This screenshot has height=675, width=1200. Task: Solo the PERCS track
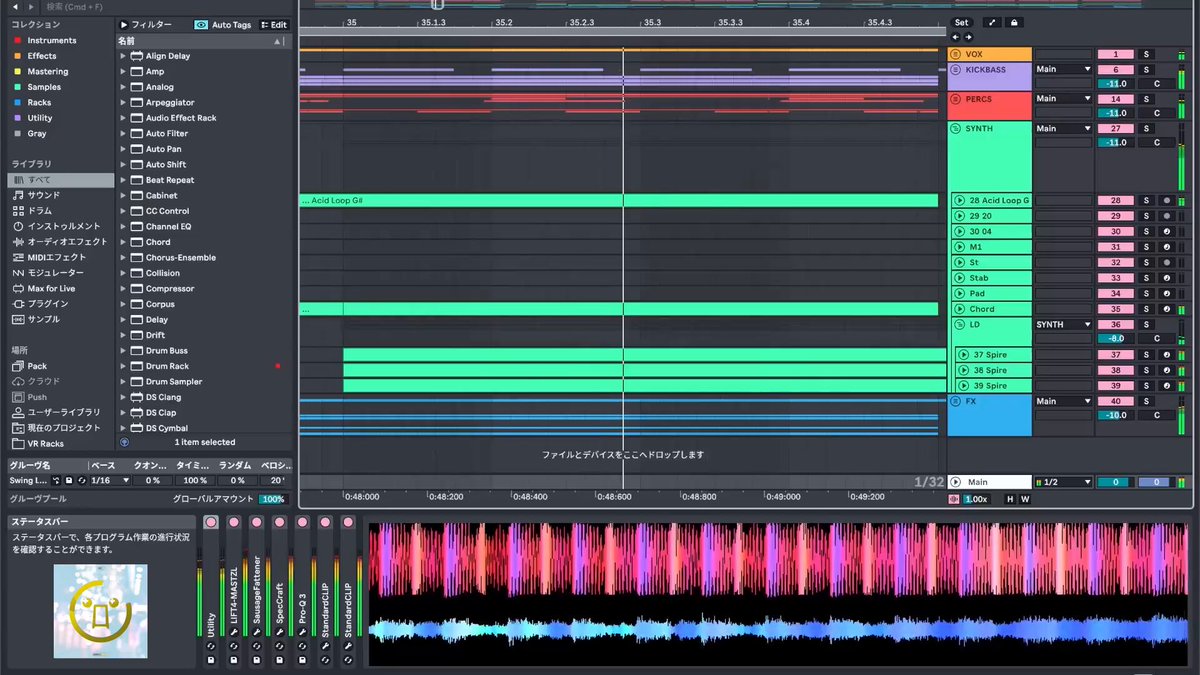(1146, 99)
